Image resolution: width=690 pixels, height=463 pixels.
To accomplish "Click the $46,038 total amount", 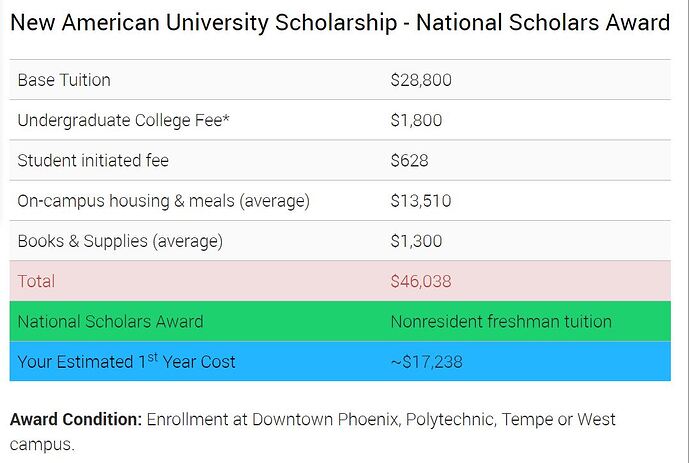I will [421, 281].
